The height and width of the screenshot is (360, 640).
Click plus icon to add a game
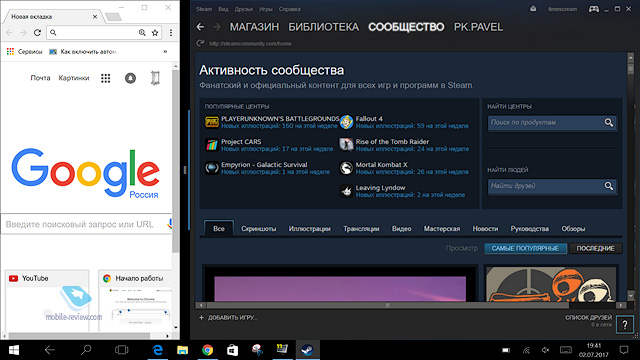pos(201,318)
